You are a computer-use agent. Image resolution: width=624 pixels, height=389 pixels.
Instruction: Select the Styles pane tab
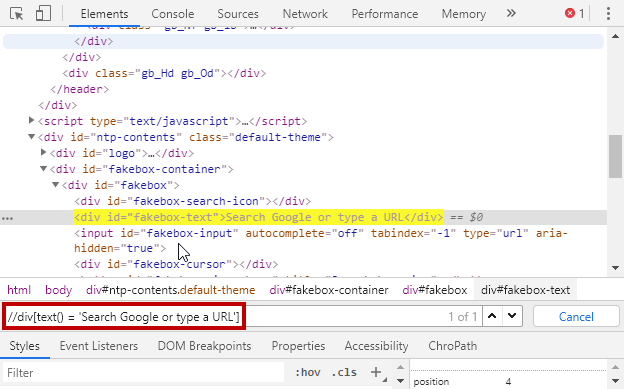(x=25, y=346)
